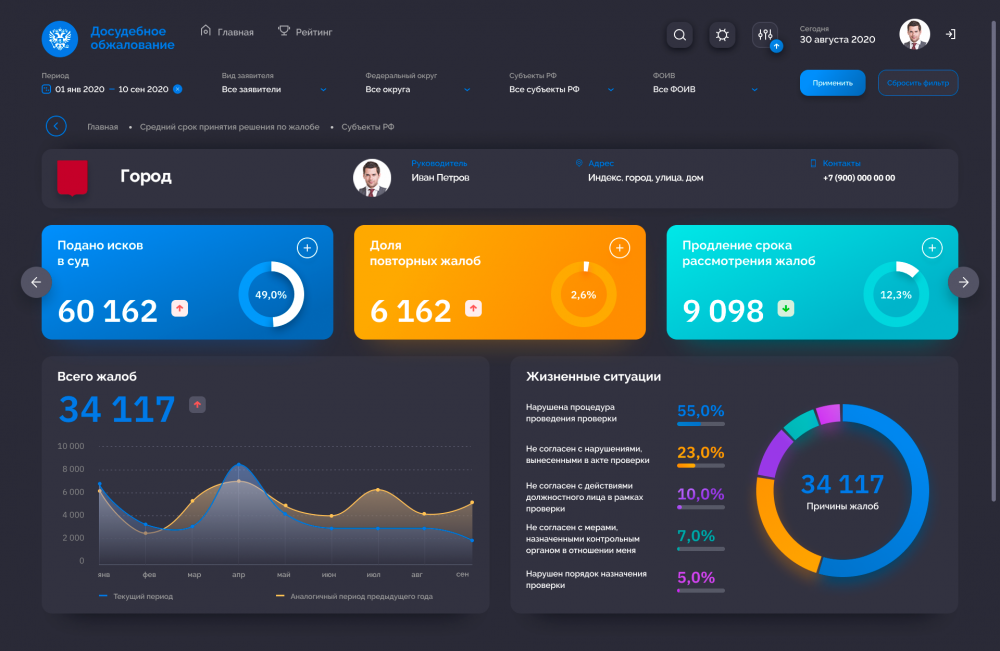Click the user profile avatar in header
1000x651 pixels.
point(914,35)
